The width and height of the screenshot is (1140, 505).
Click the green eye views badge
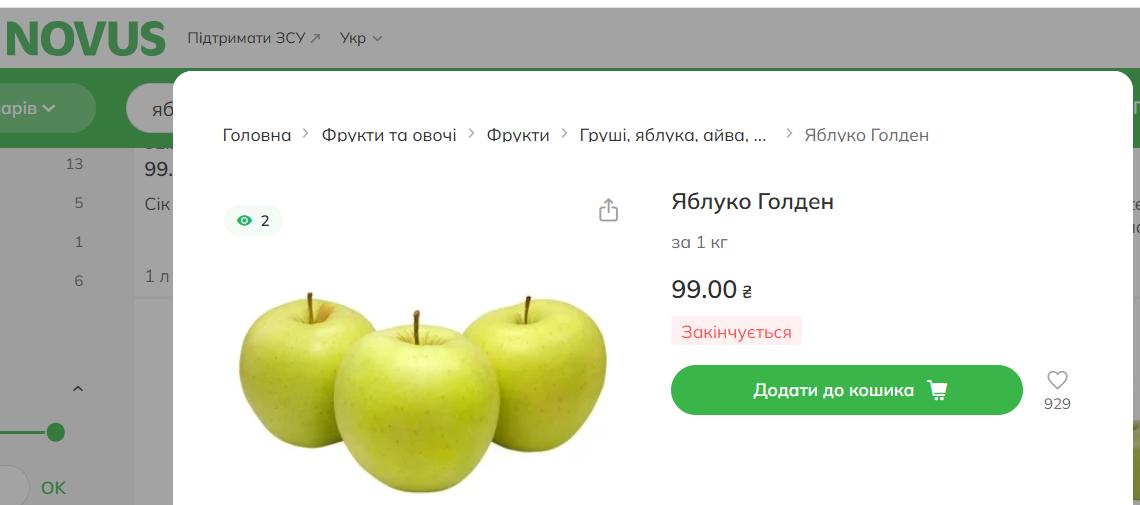point(253,221)
